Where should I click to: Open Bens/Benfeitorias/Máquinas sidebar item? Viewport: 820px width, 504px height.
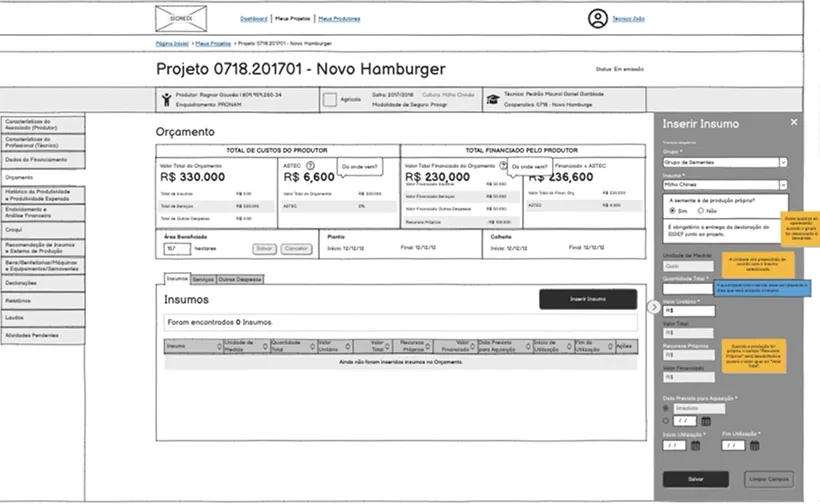[42, 266]
